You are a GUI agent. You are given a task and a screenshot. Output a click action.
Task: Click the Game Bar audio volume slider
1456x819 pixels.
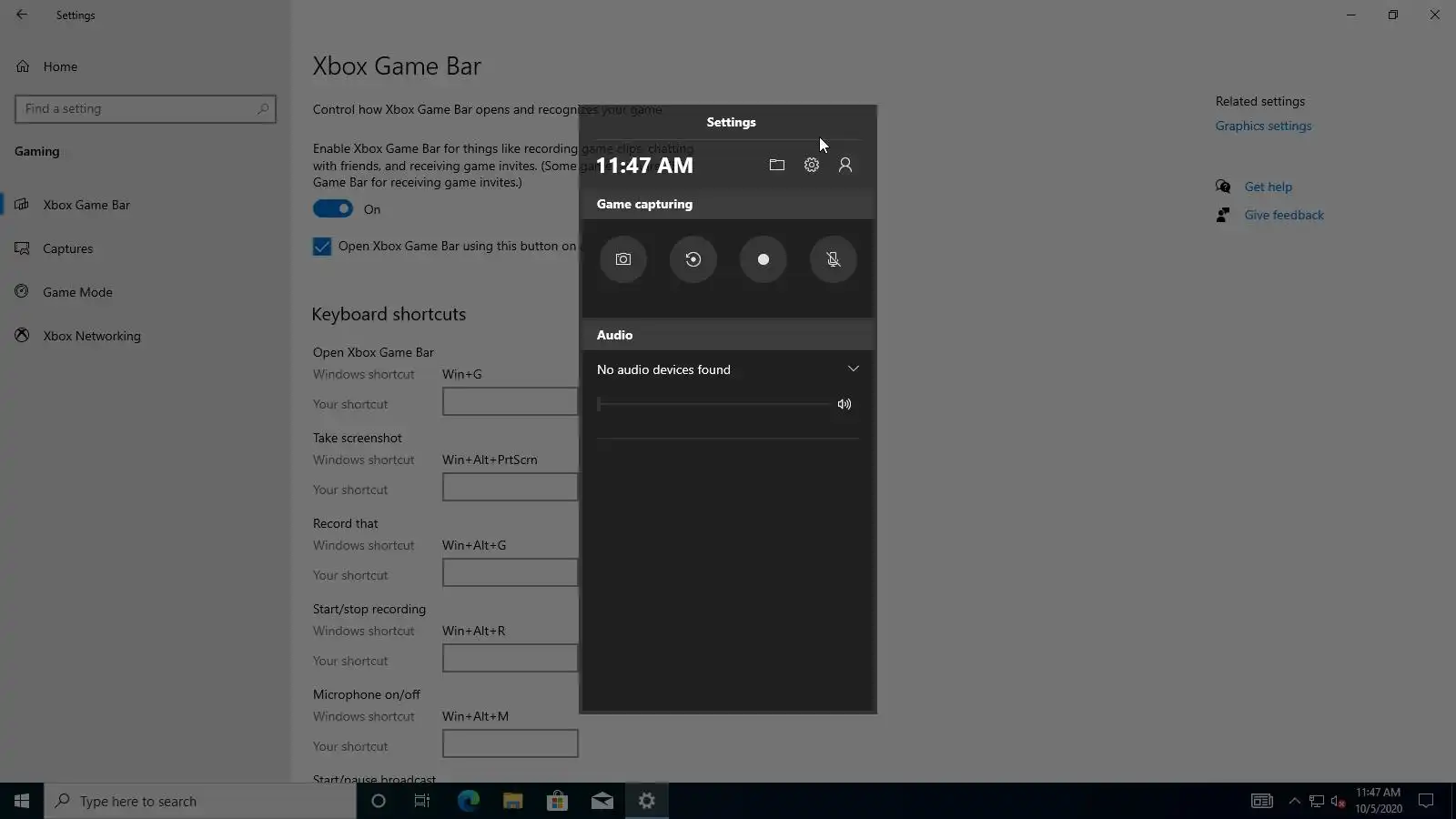[x=713, y=404]
